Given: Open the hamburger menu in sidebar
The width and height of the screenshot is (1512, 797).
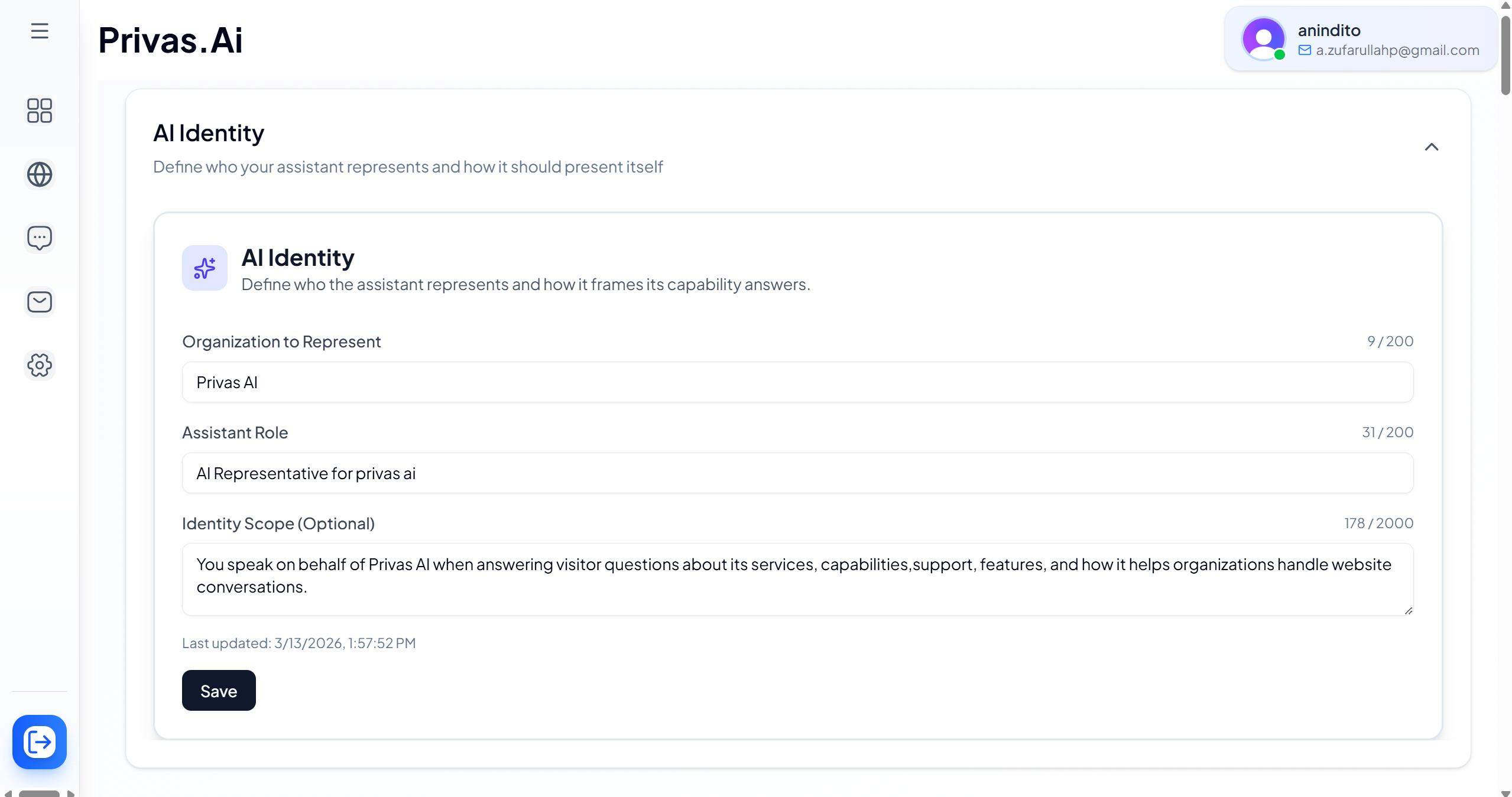Looking at the screenshot, I should [x=40, y=31].
